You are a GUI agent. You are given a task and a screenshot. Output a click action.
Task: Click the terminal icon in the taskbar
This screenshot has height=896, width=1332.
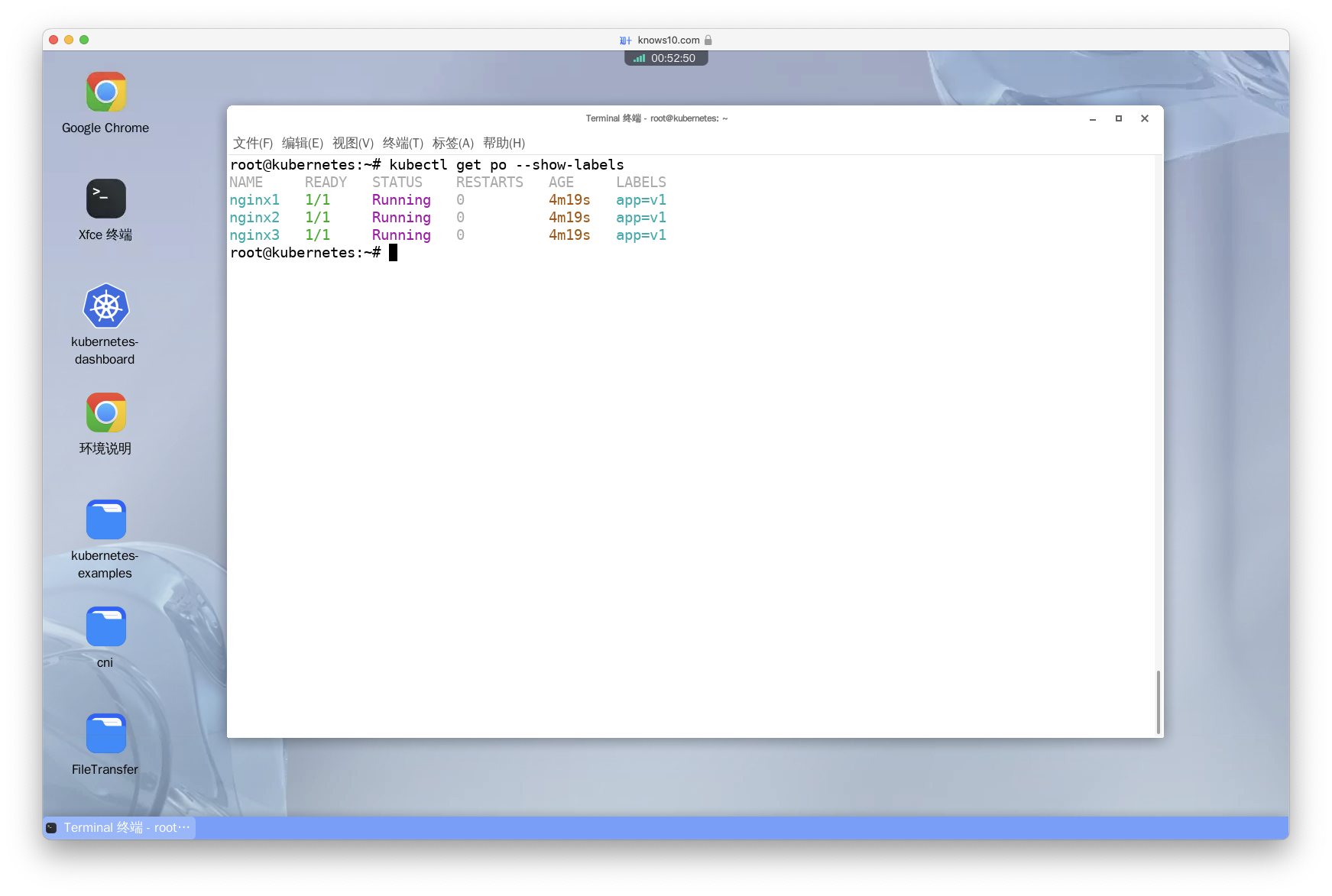51,828
